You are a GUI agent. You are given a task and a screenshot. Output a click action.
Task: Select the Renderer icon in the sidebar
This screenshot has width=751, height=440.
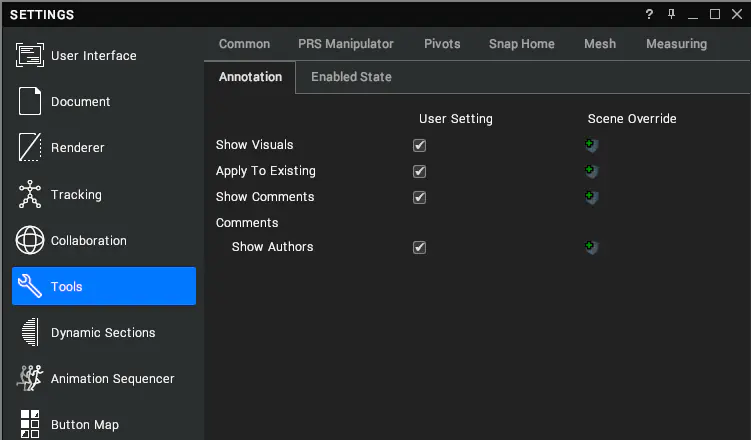[30, 147]
